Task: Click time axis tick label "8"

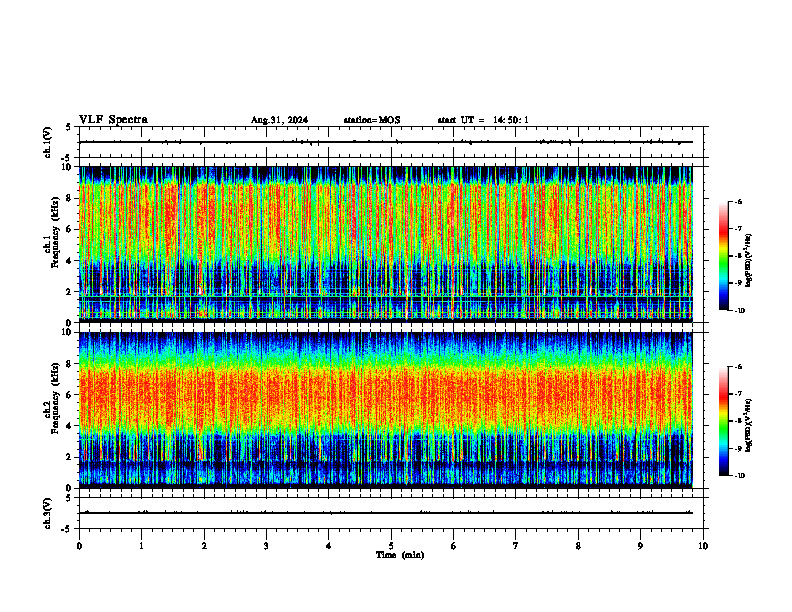Action: pyautogui.click(x=578, y=546)
